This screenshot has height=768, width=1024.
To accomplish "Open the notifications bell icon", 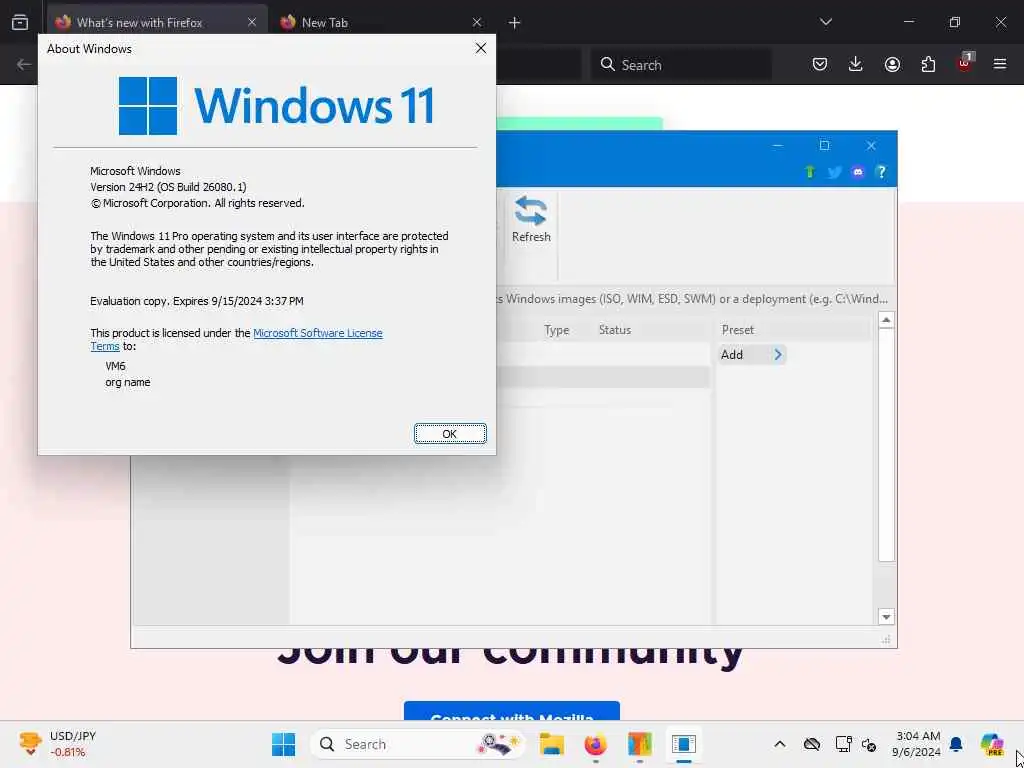I will pos(956,744).
